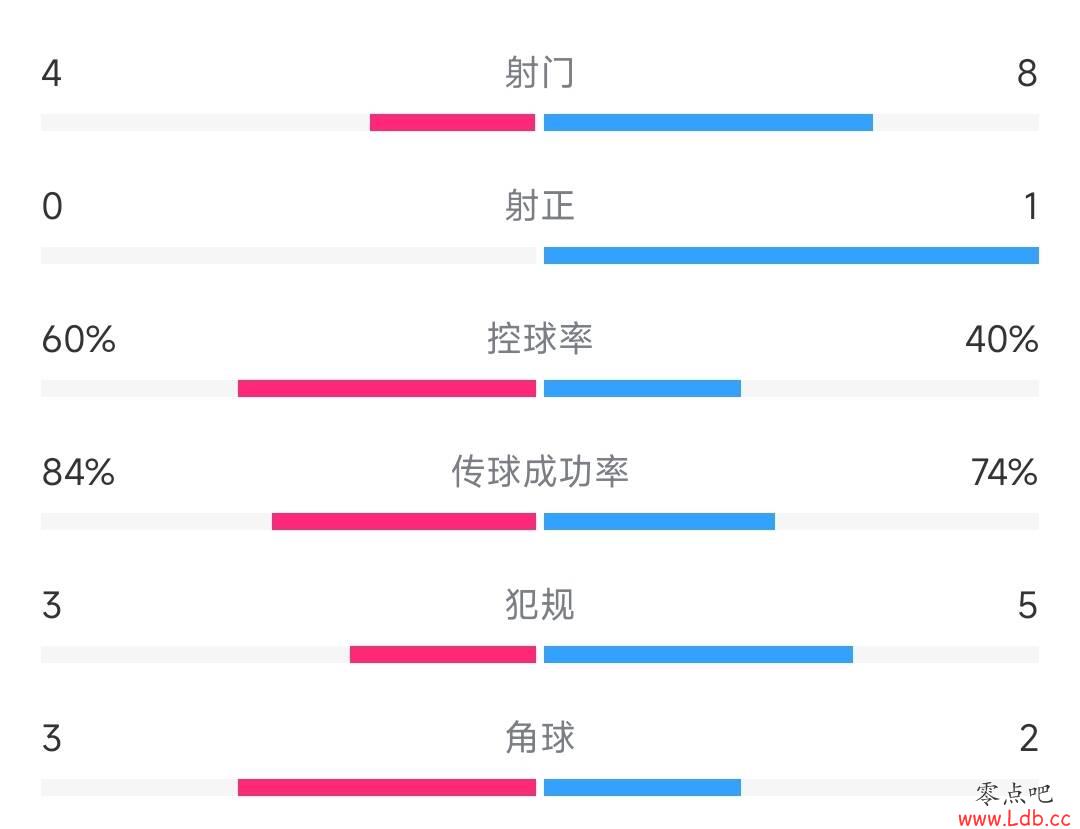This screenshot has height=829, width=1080.
Task: Click the blue corners bar for 2
Action: pos(642,787)
